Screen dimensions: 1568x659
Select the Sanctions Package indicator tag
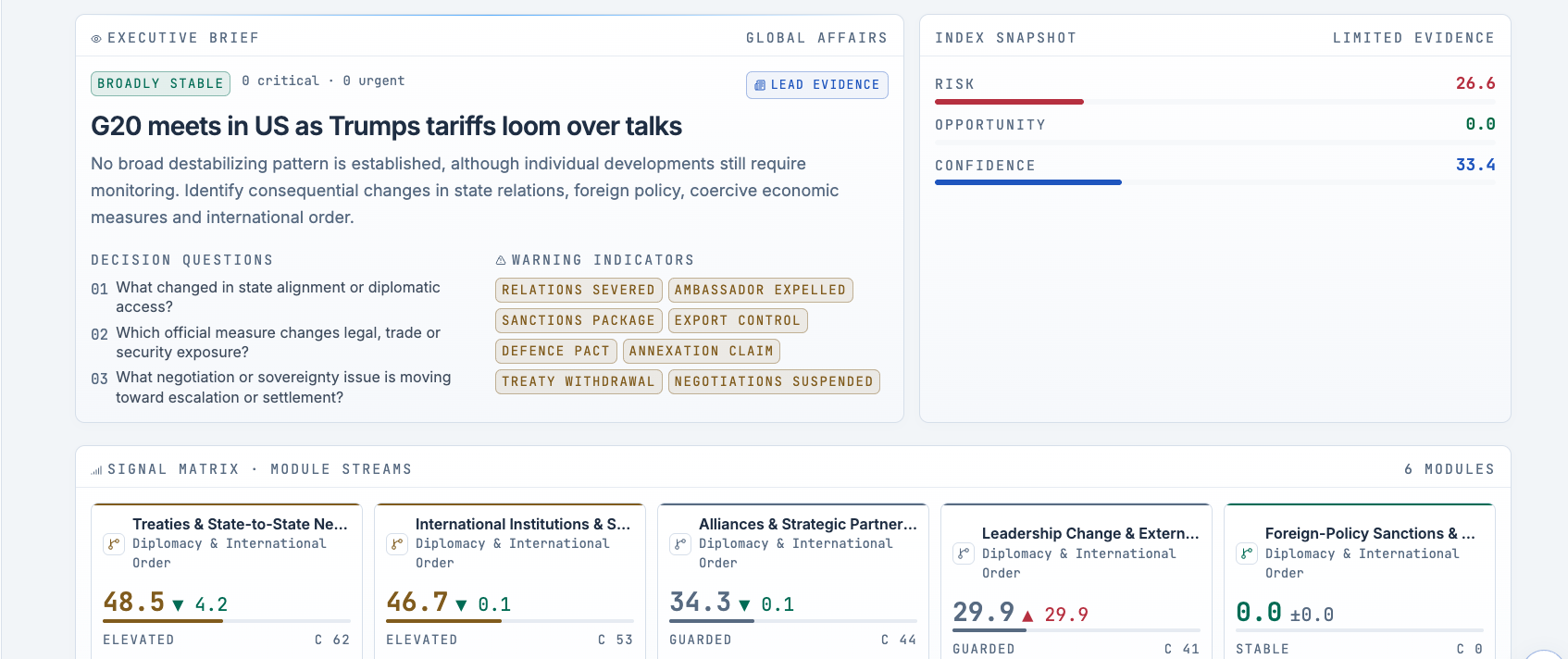(x=579, y=321)
